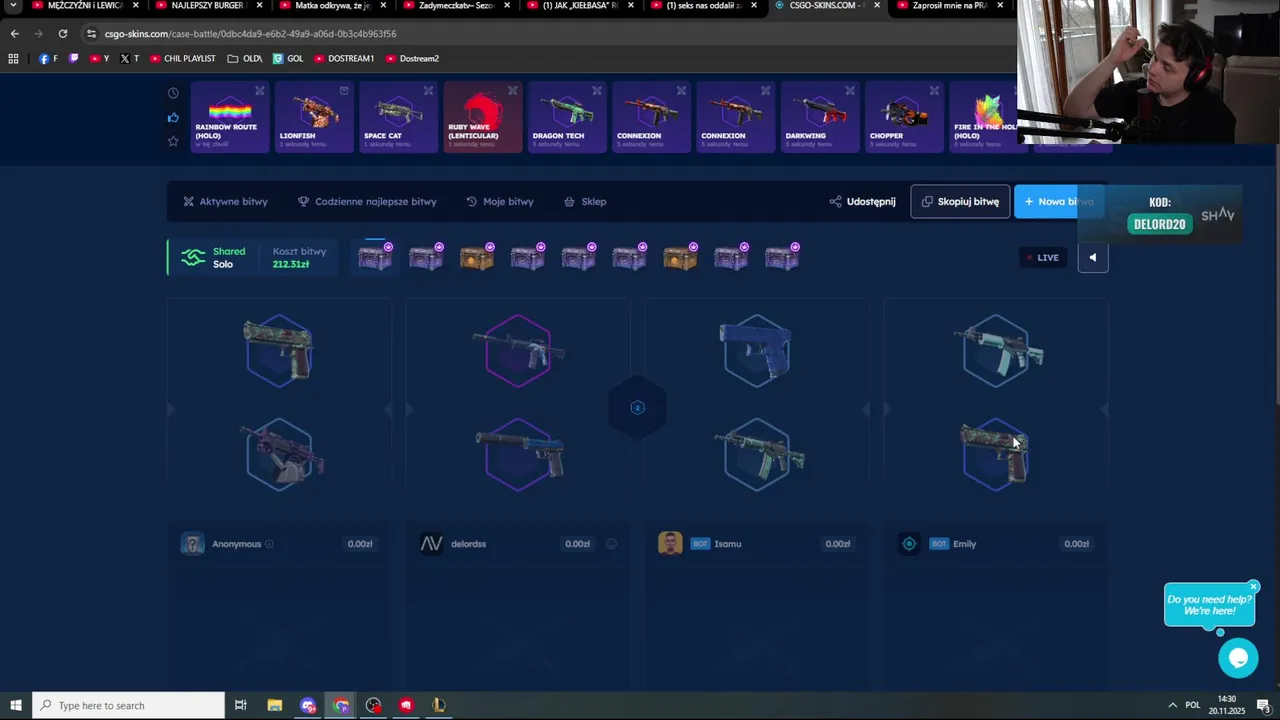
Task: Open the live chat support button
Action: pyautogui.click(x=1238, y=657)
